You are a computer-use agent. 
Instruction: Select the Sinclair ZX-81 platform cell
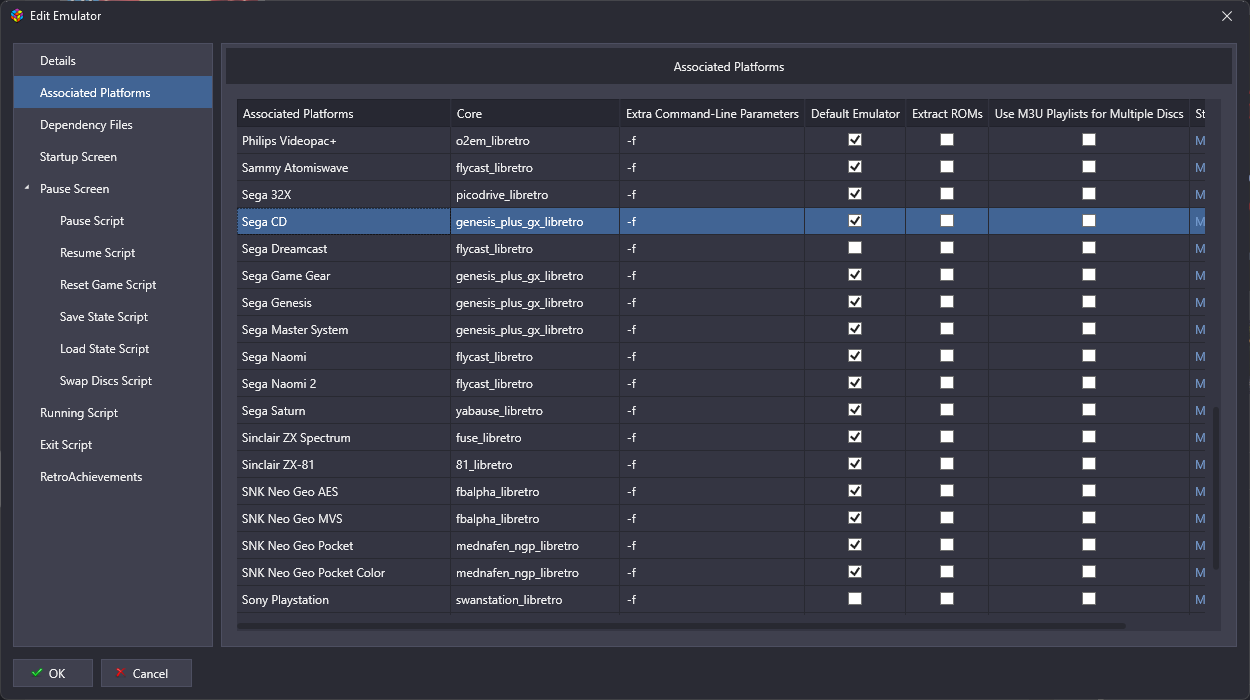coord(343,464)
